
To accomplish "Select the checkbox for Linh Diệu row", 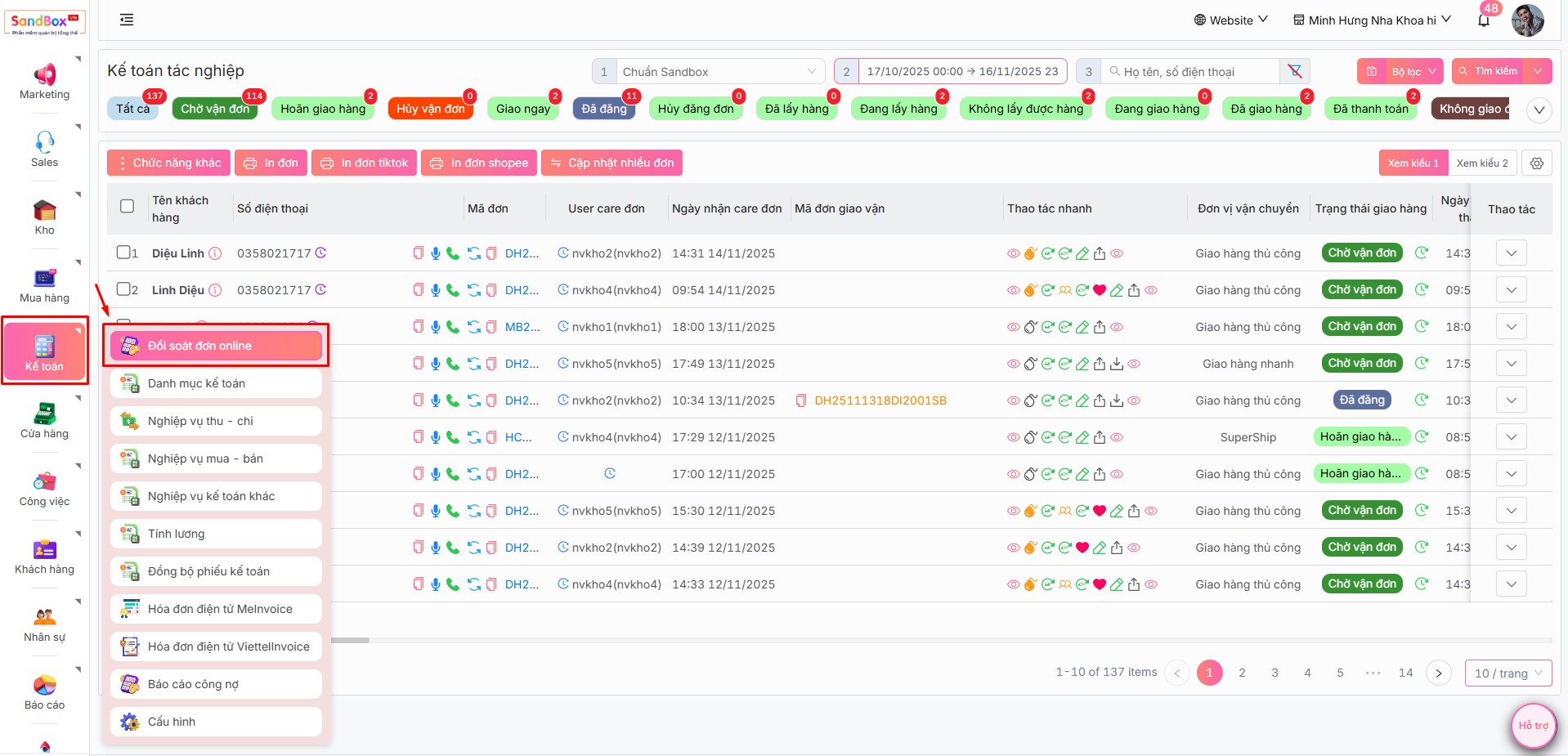I will [x=123, y=289].
